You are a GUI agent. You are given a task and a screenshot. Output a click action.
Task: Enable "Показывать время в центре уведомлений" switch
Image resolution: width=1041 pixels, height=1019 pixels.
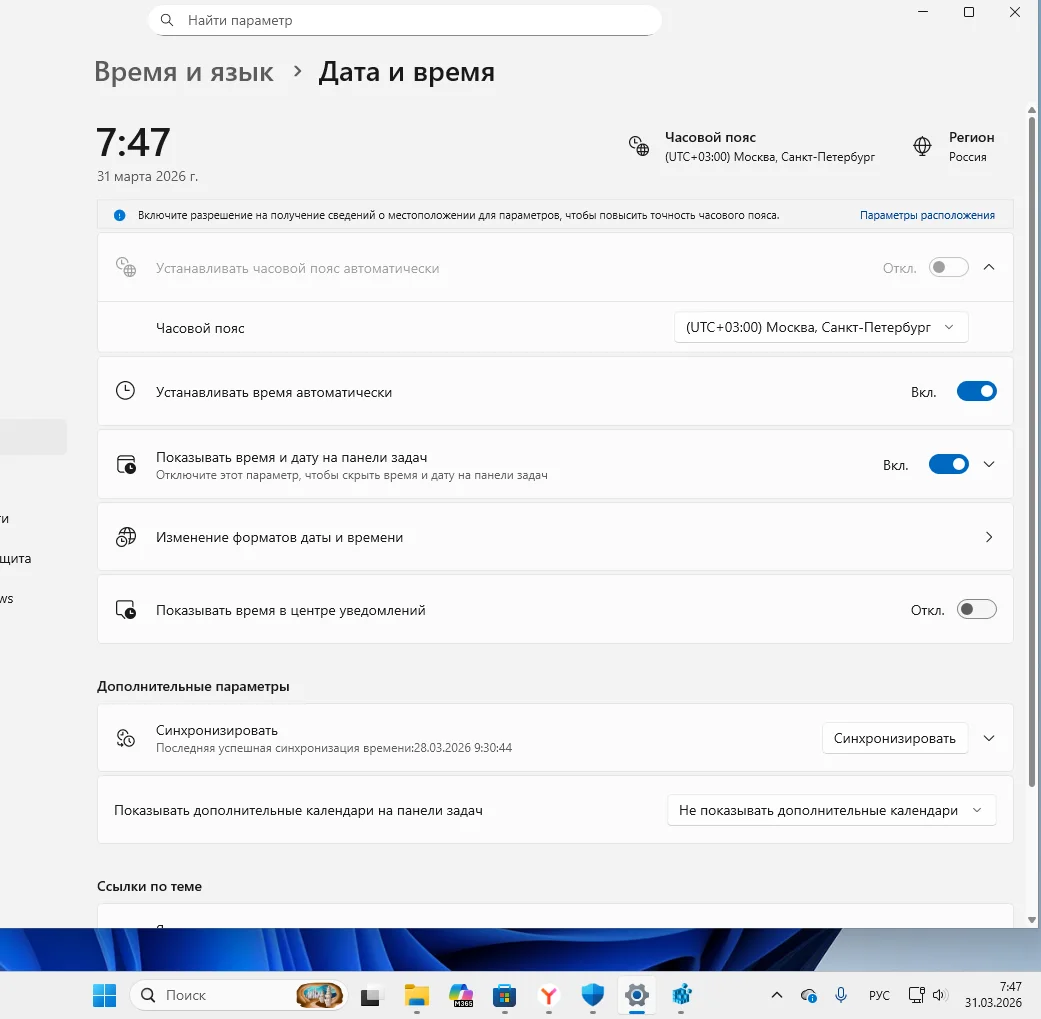[976, 609]
